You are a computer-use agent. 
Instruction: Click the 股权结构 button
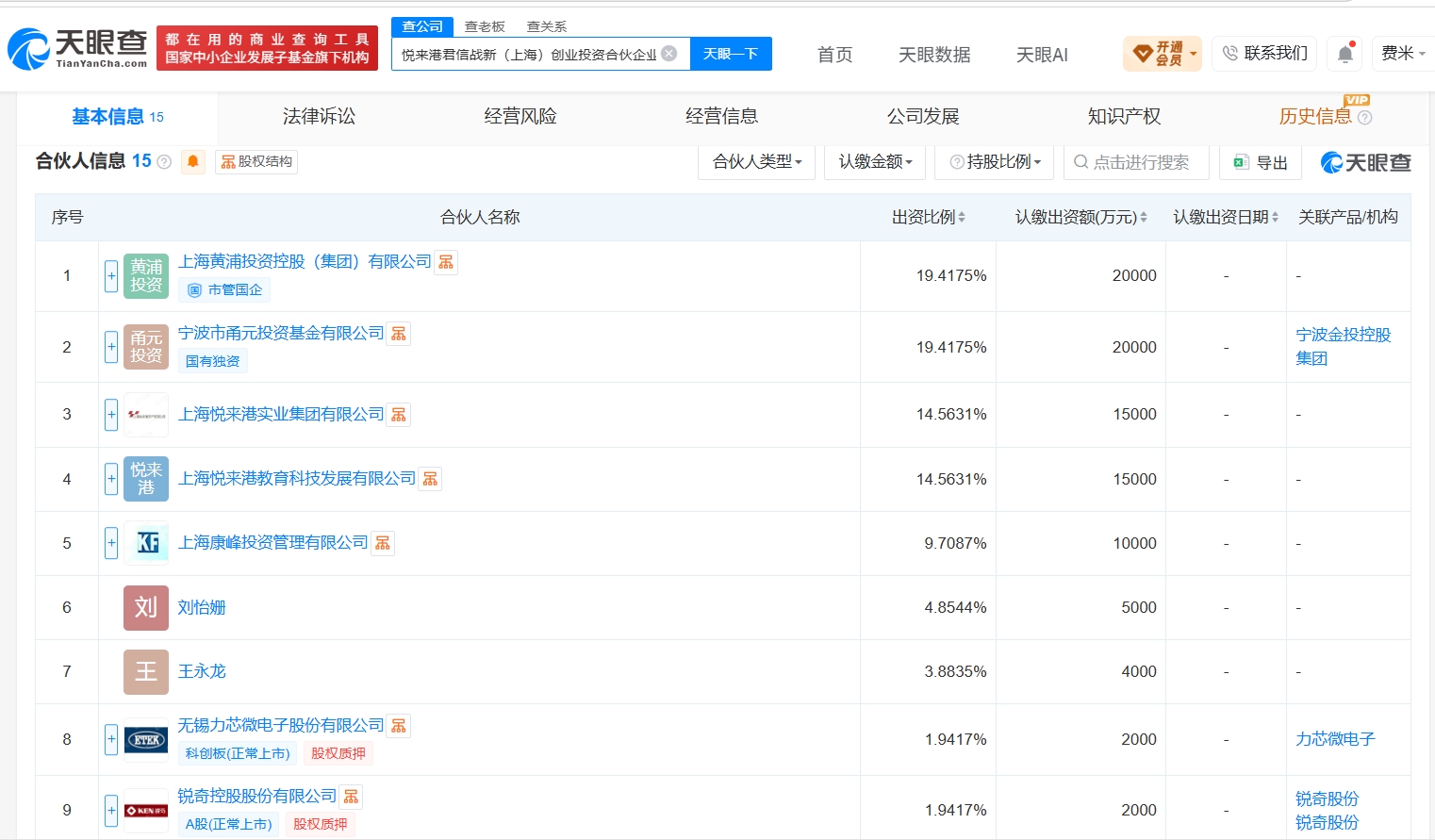[x=256, y=162]
